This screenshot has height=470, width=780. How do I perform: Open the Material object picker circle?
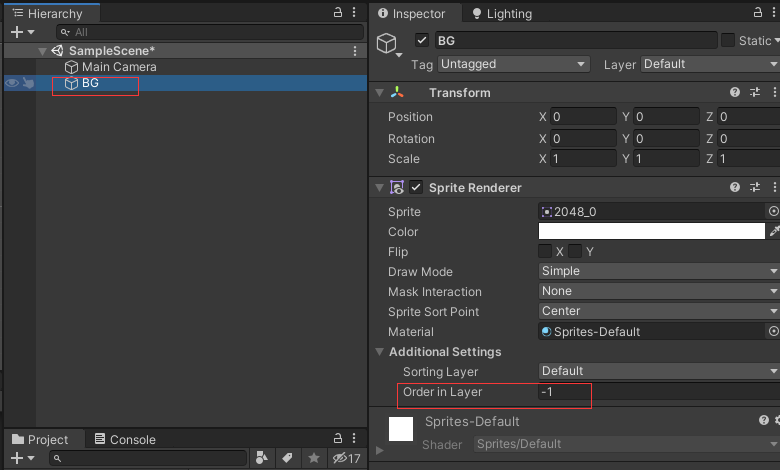click(x=773, y=331)
